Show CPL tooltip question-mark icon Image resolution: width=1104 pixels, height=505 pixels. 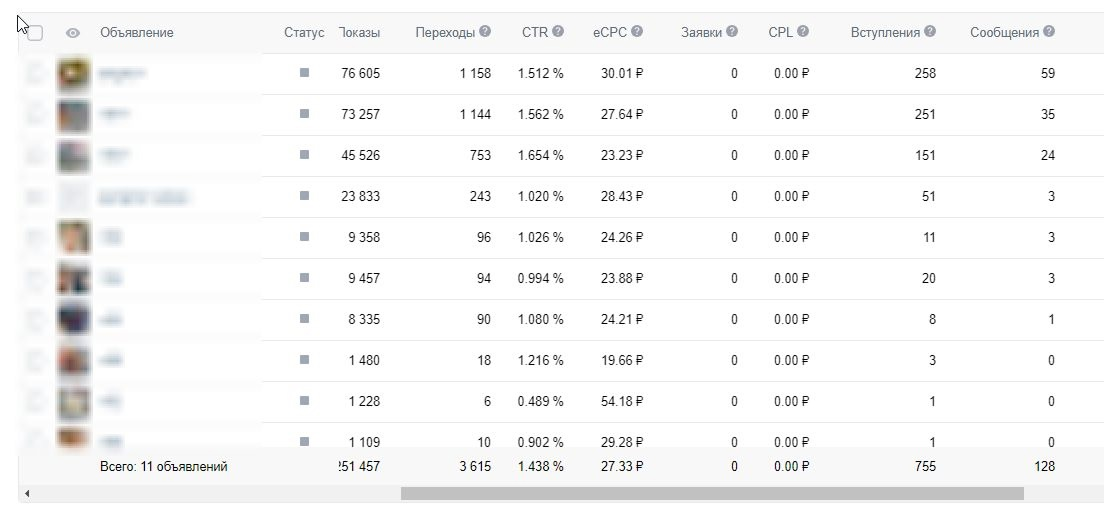(803, 32)
